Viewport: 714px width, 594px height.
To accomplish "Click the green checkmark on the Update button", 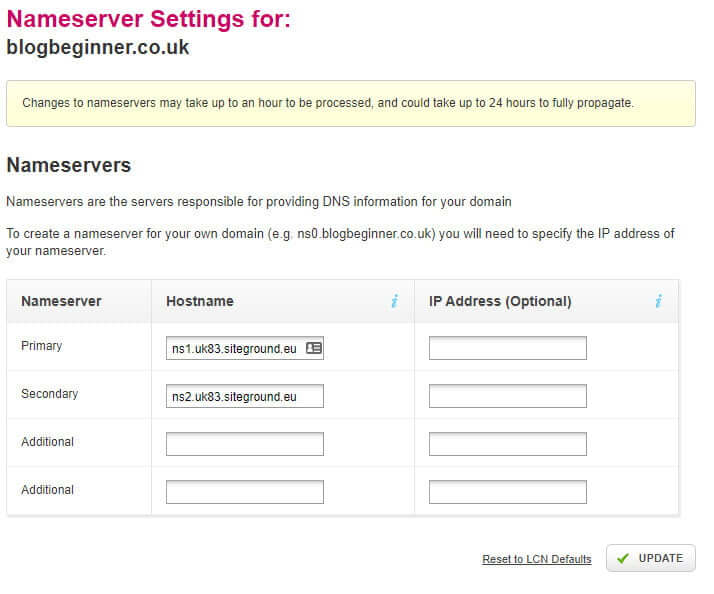I will pos(622,558).
